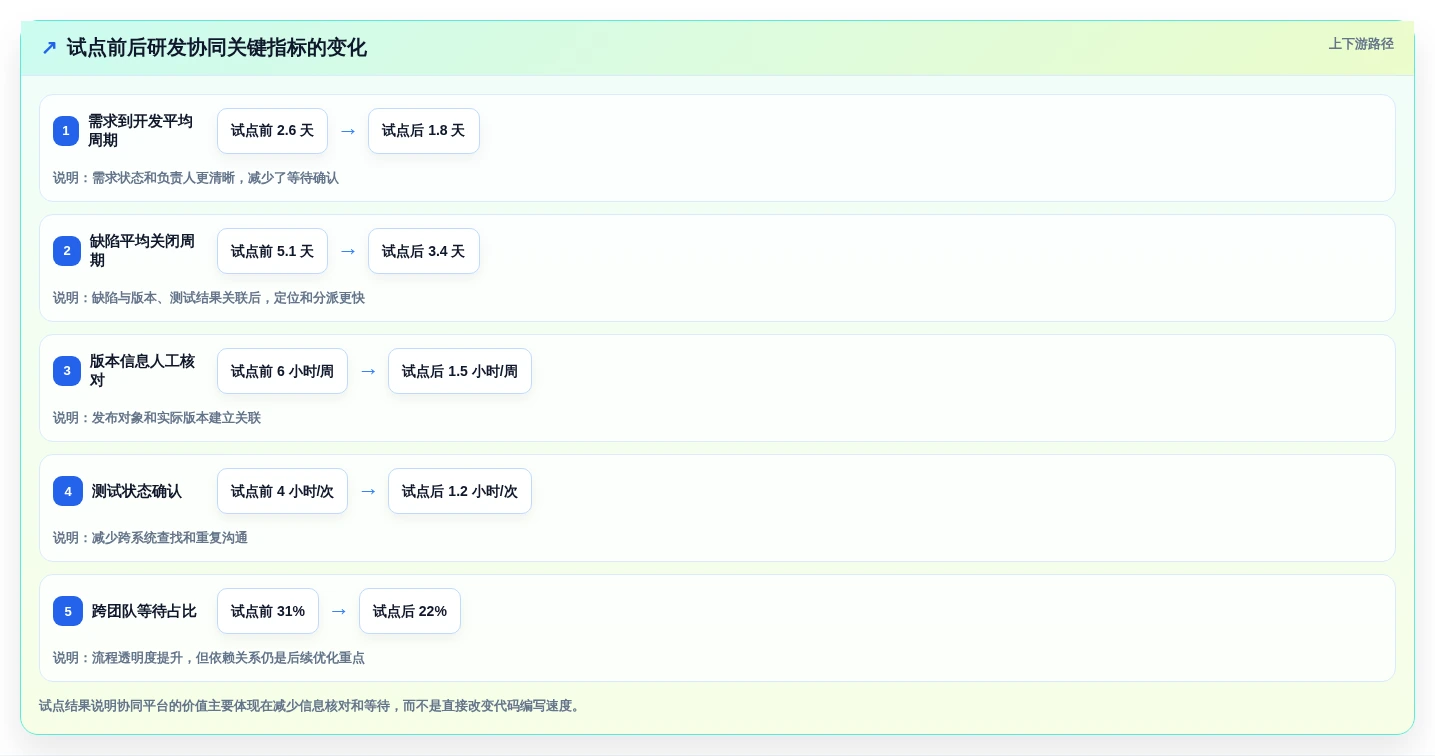Click the number 1 badge for 需求到开发平均周期
This screenshot has width=1435, height=756.
(66, 131)
